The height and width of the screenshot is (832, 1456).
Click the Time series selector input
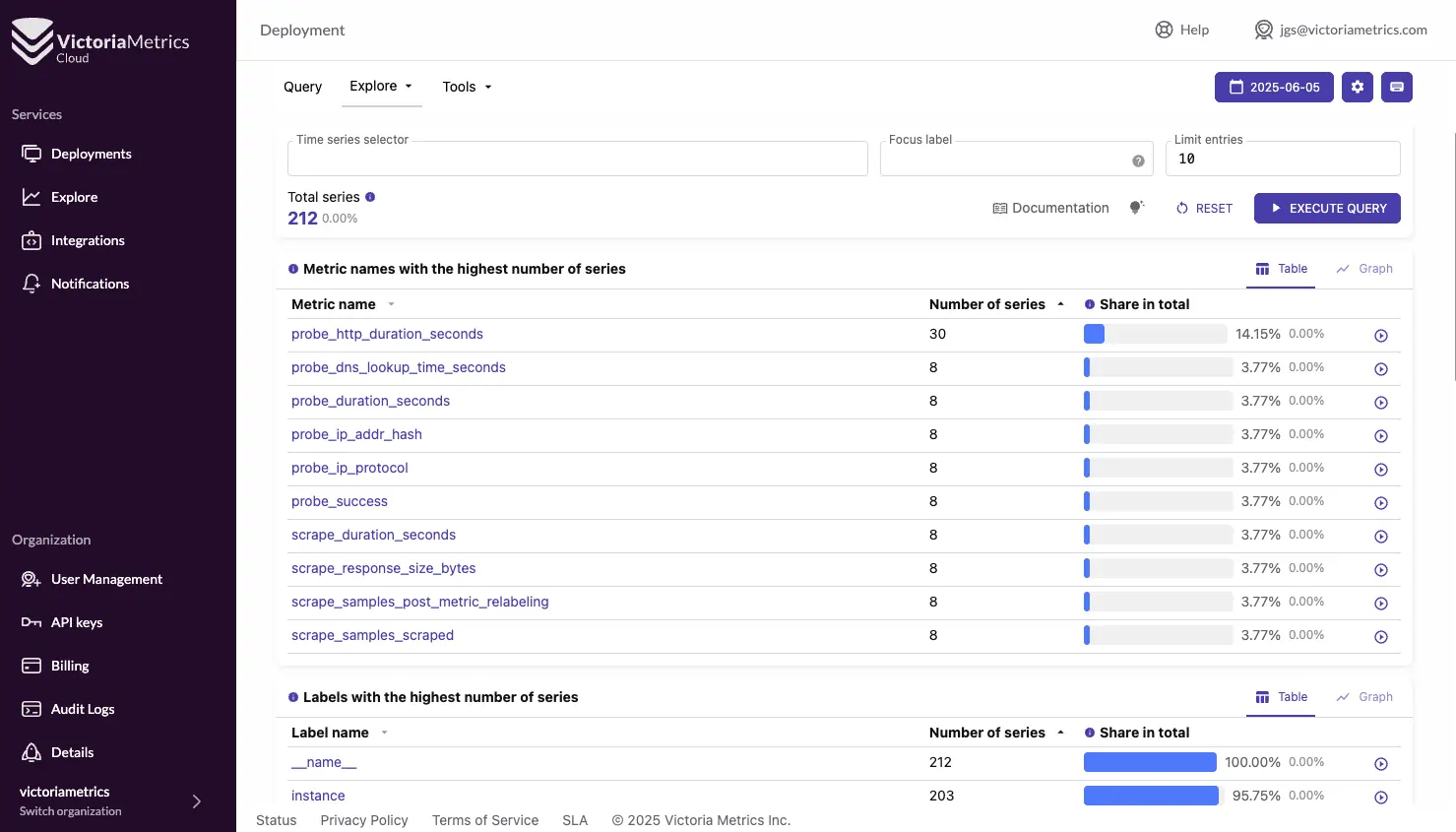tap(577, 160)
